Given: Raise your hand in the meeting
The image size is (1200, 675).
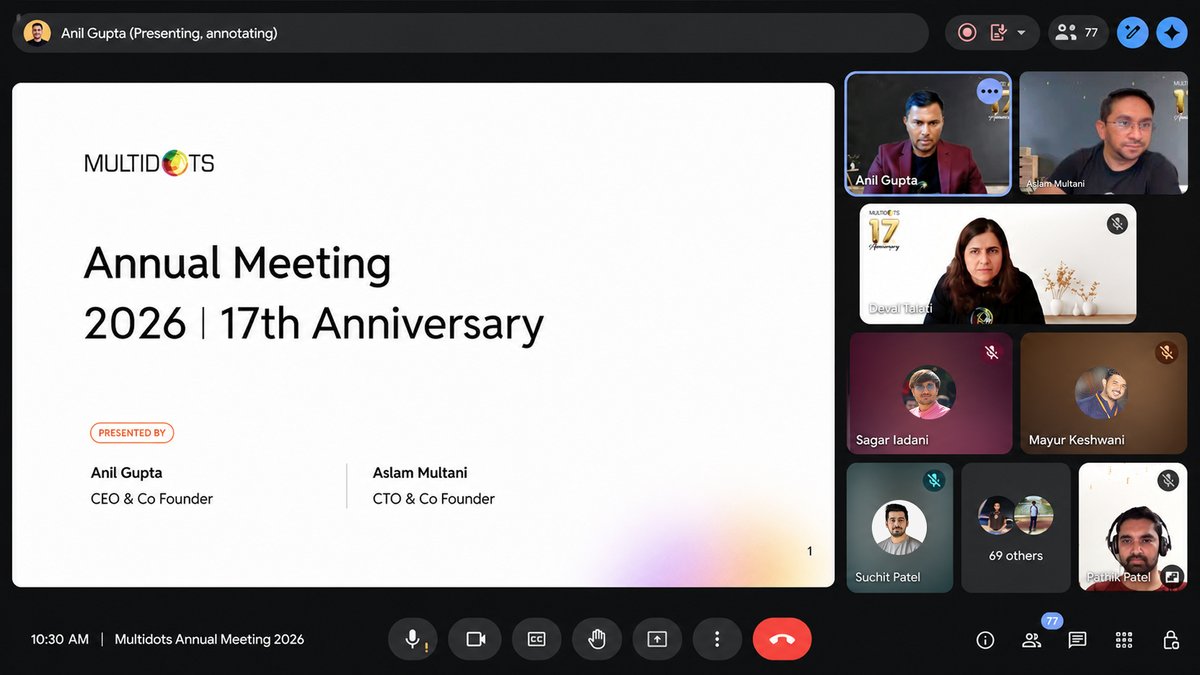Looking at the screenshot, I should pos(597,639).
